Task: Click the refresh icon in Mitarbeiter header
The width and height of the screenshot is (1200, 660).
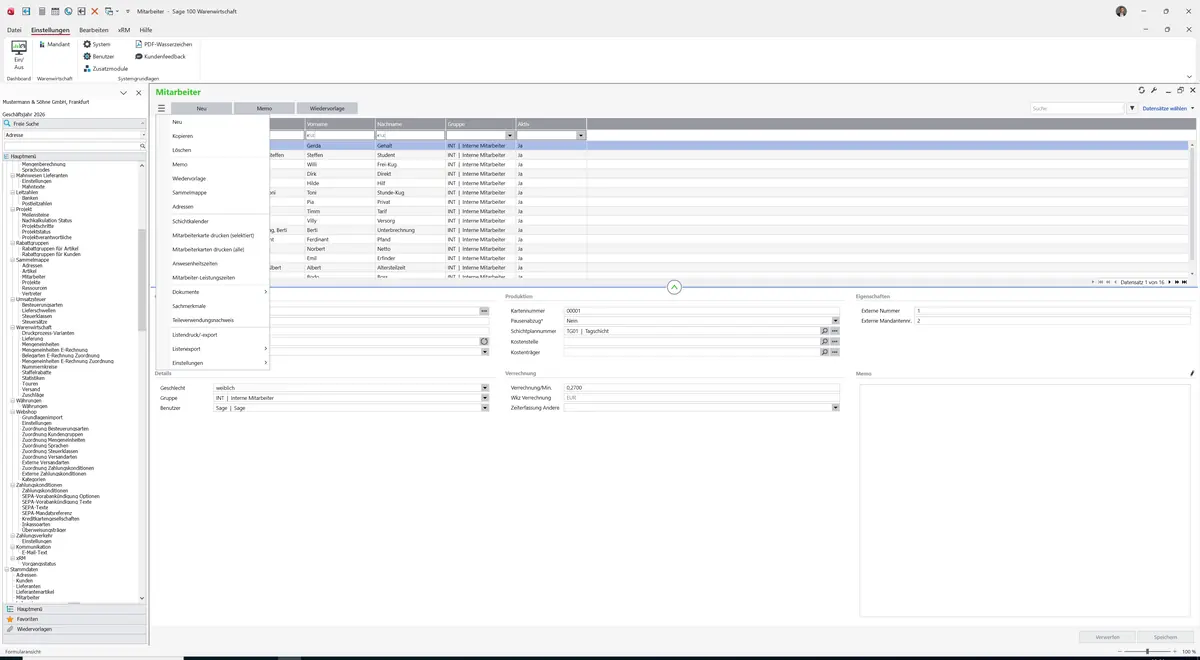Action: (x=1141, y=91)
